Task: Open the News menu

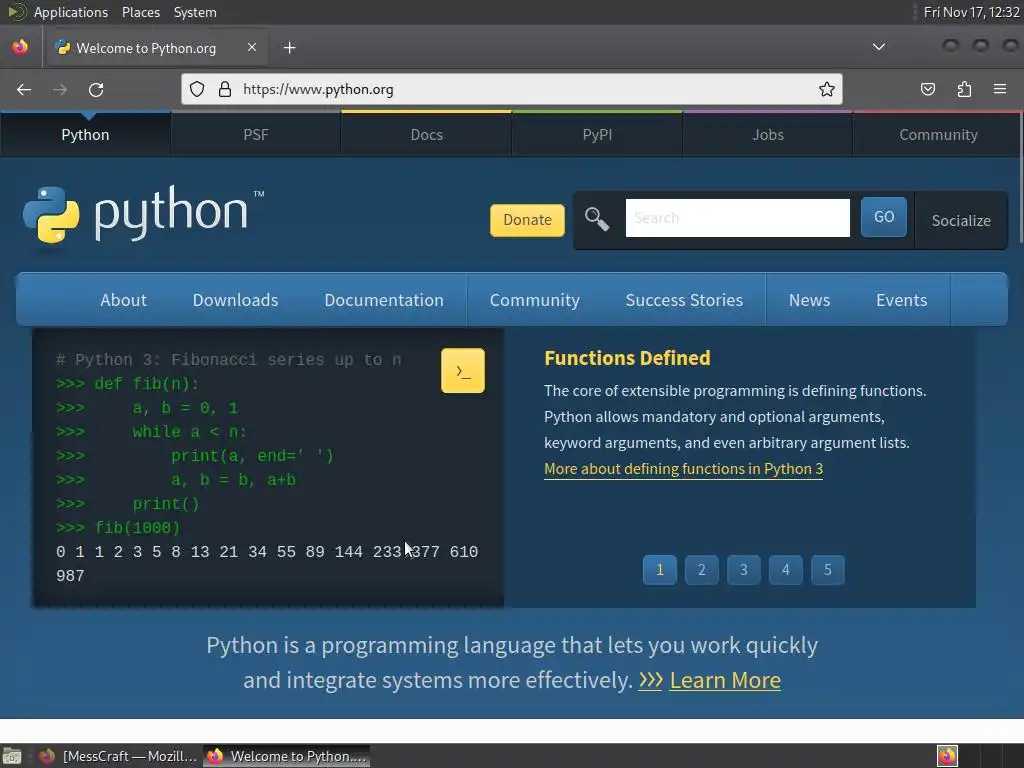Action: (x=810, y=300)
